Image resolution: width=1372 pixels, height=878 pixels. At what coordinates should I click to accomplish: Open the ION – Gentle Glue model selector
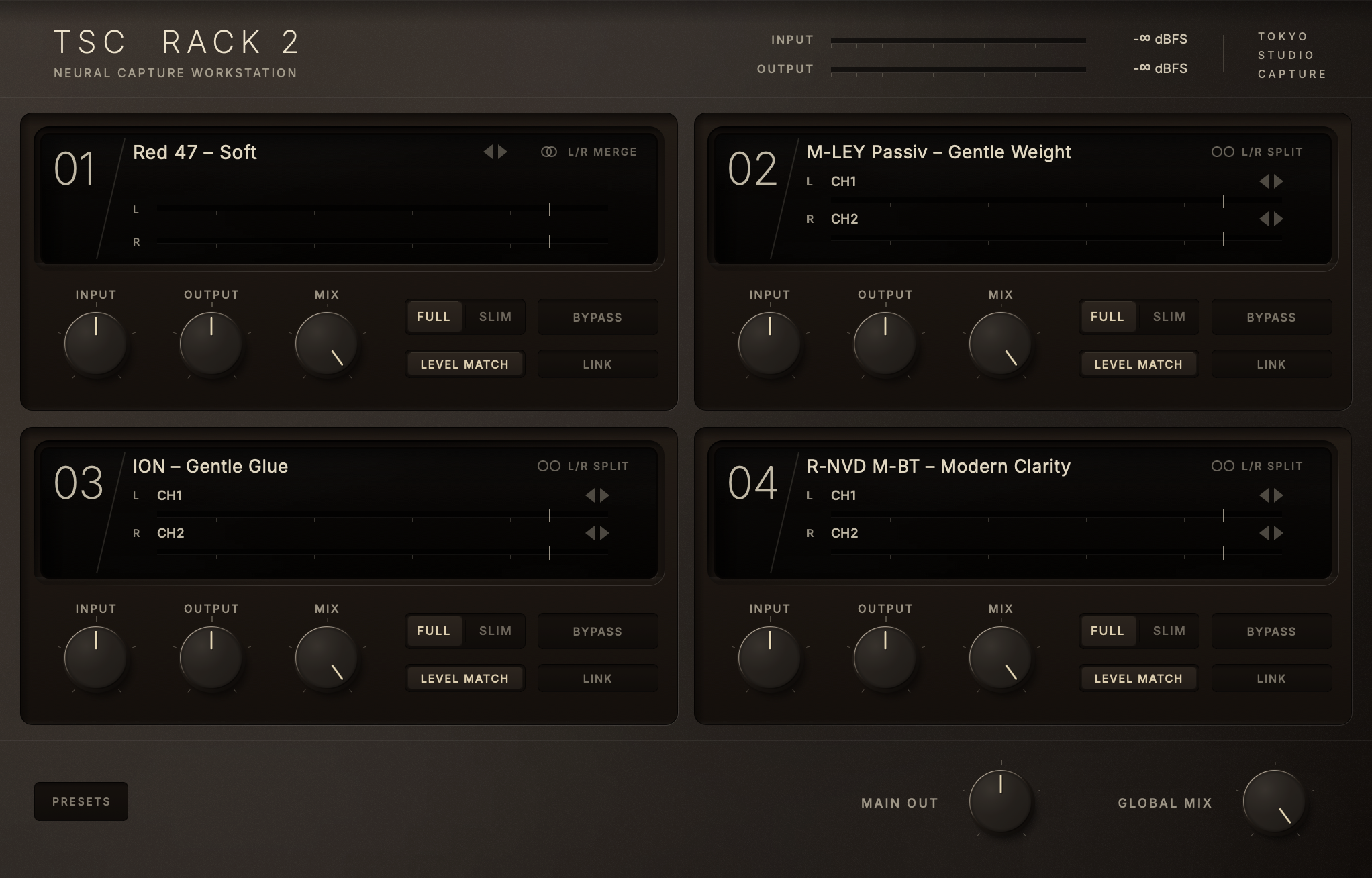click(210, 467)
